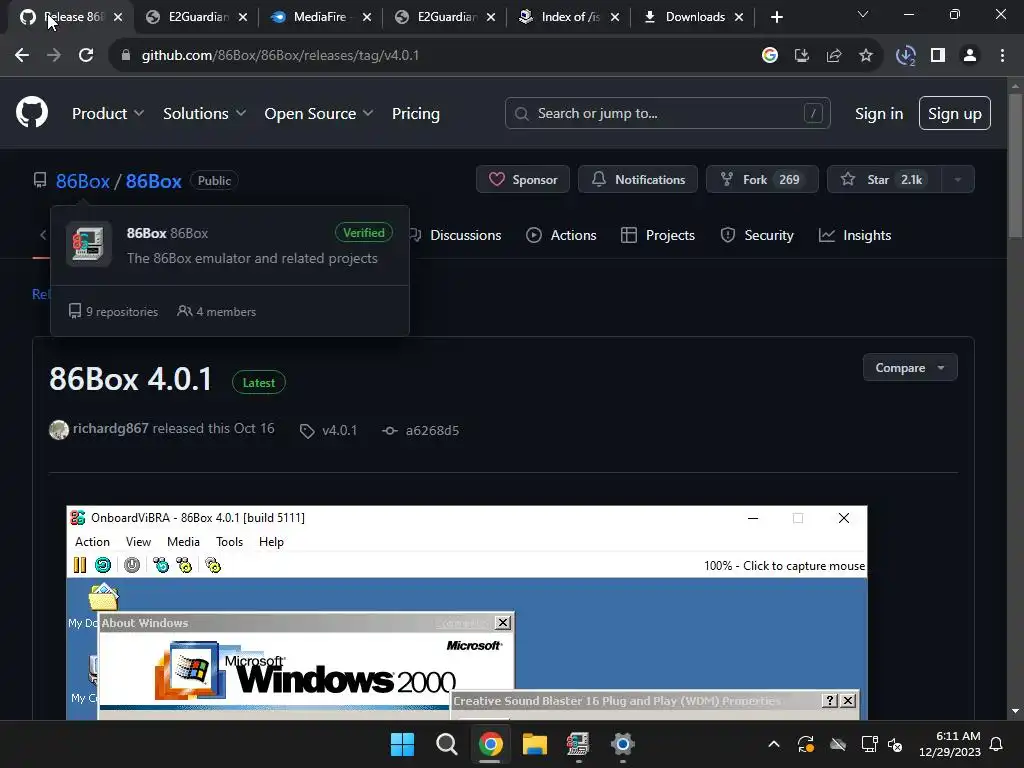Open Chrome's three-dot menu

(x=1002, y=56)
